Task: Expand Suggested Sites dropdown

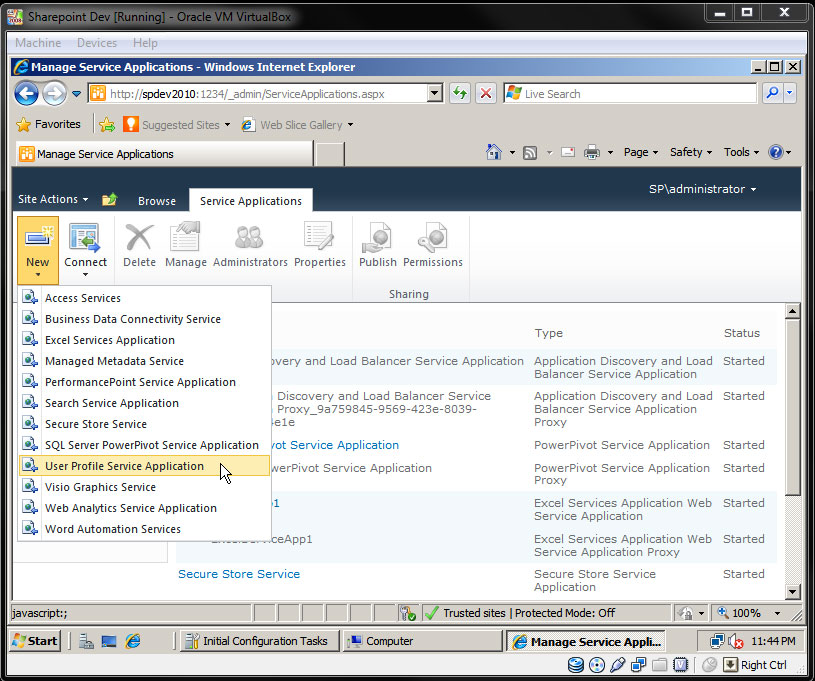Action: tap(227, 125)
